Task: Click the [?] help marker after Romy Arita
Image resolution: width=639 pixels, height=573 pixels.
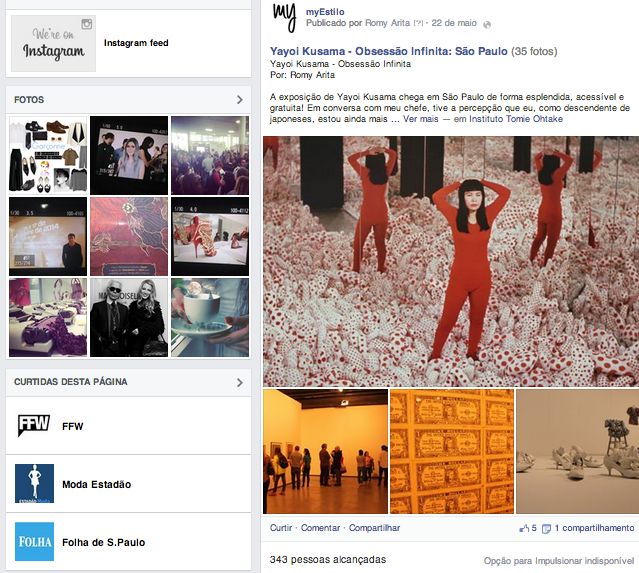Action: (x=418, y=23)
